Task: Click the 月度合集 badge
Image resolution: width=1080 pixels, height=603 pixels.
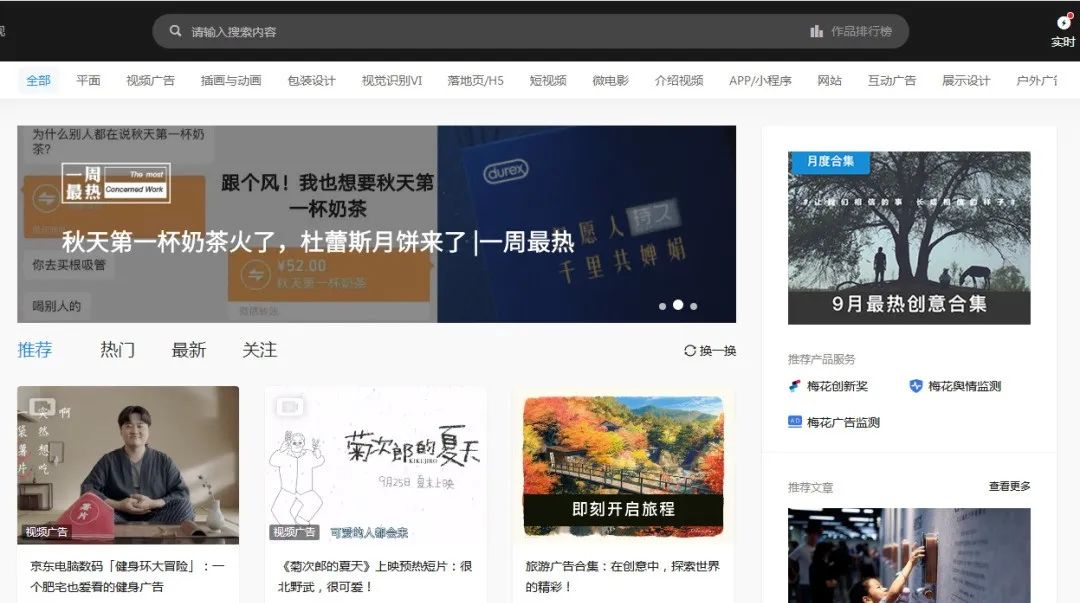Action: click(x=829, y=161)
